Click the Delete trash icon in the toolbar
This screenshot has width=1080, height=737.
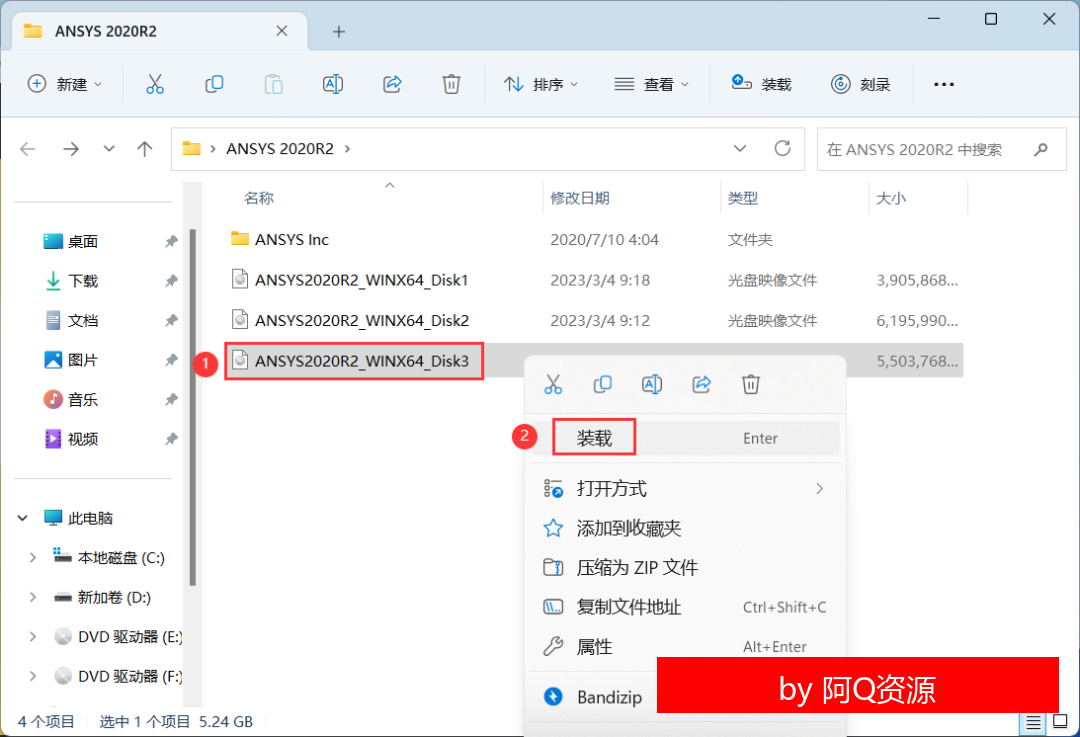click(451, 84)
